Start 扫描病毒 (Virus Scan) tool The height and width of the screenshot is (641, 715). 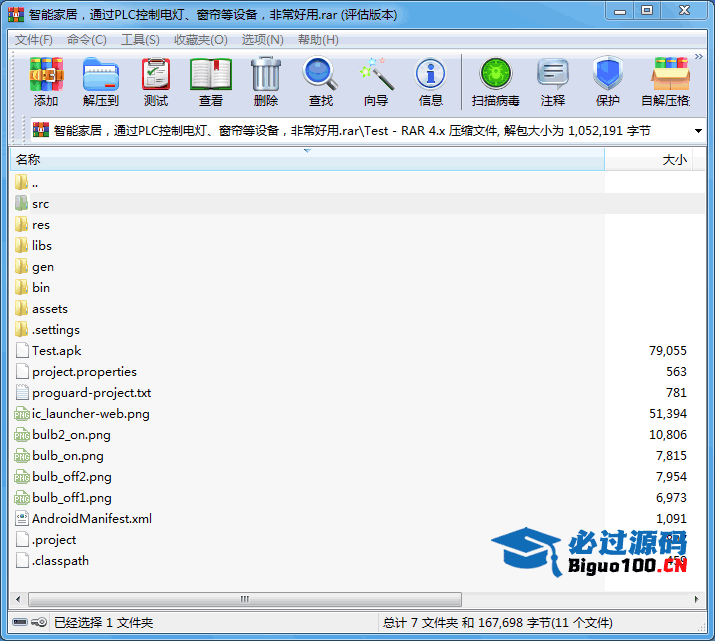tap(496, 82)
